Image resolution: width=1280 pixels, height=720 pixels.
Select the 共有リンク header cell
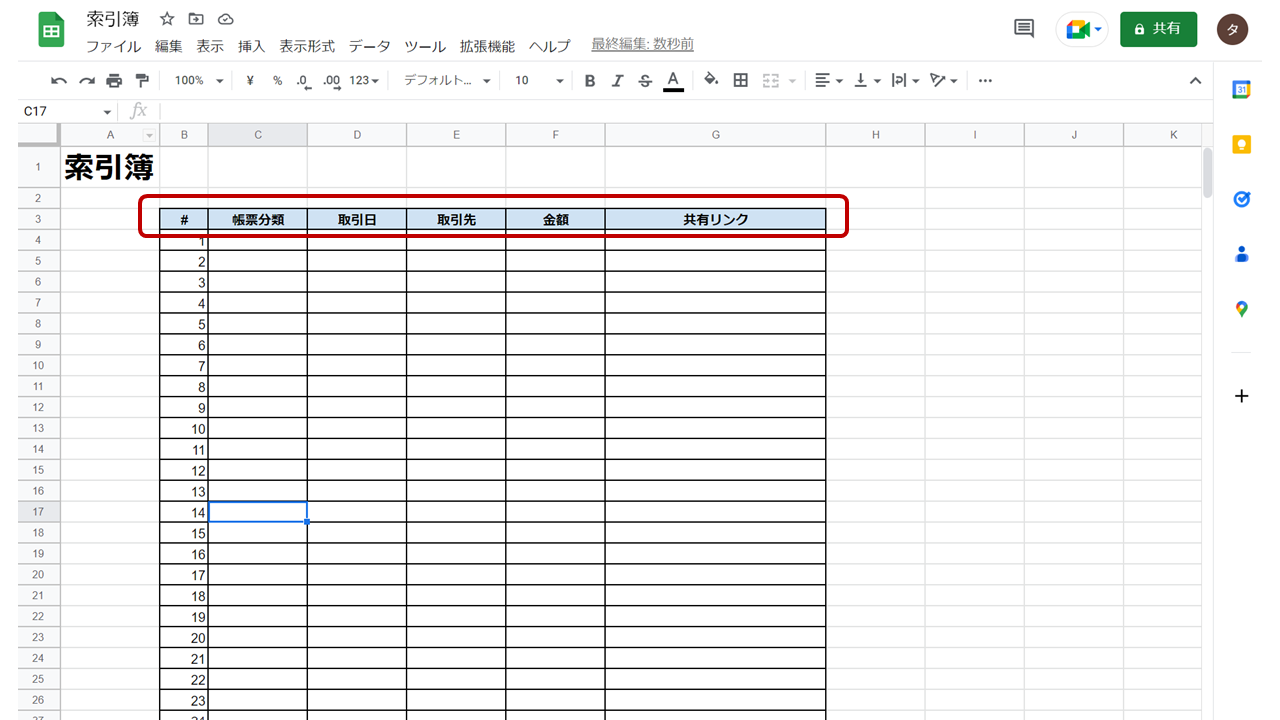click(716, 220)
